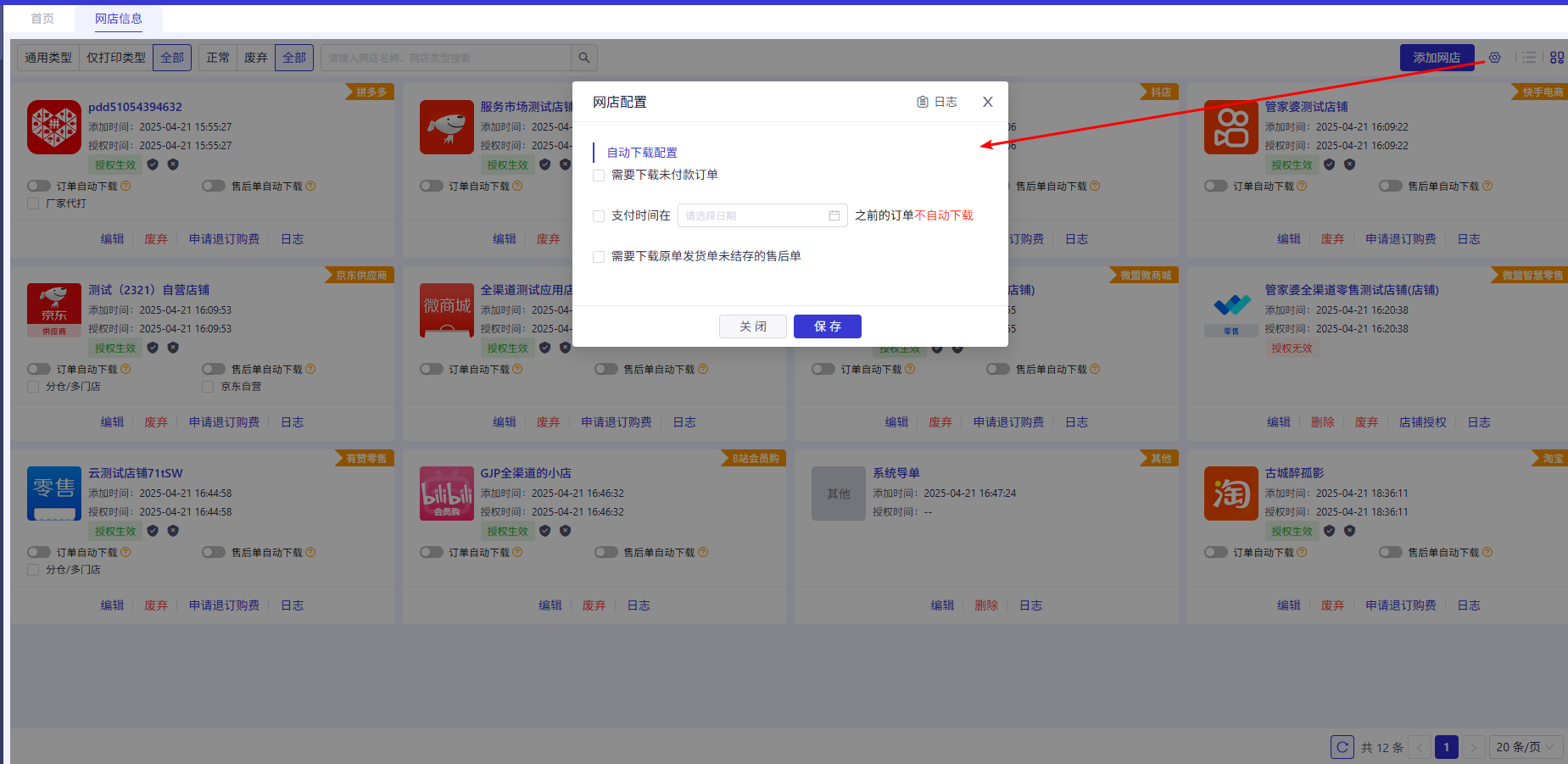The width and height of the screenshot is (1568, 764).
Task: Check 需要下载原单发货单未结存的售后单
Action: point(599,257)
